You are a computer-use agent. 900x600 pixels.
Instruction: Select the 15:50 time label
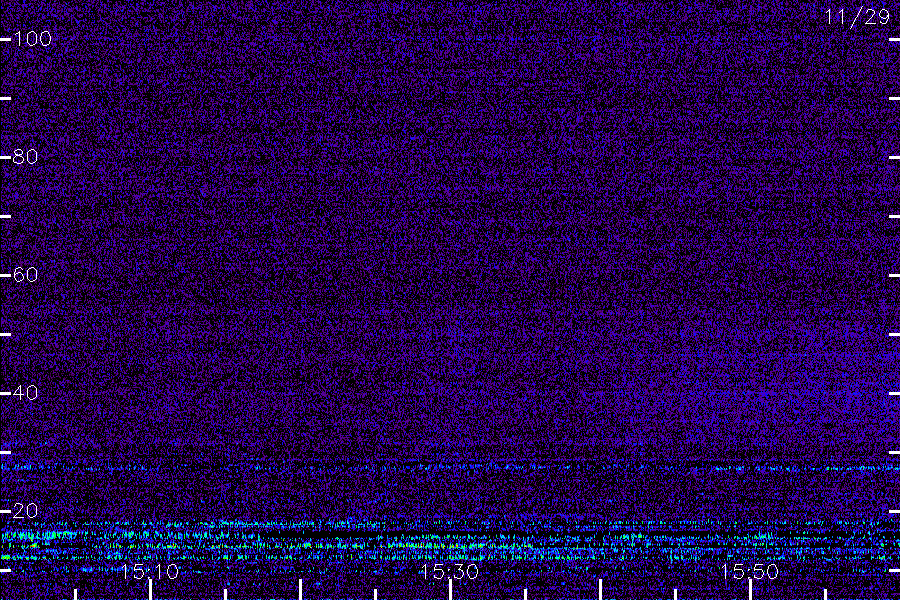click(750, 571)
